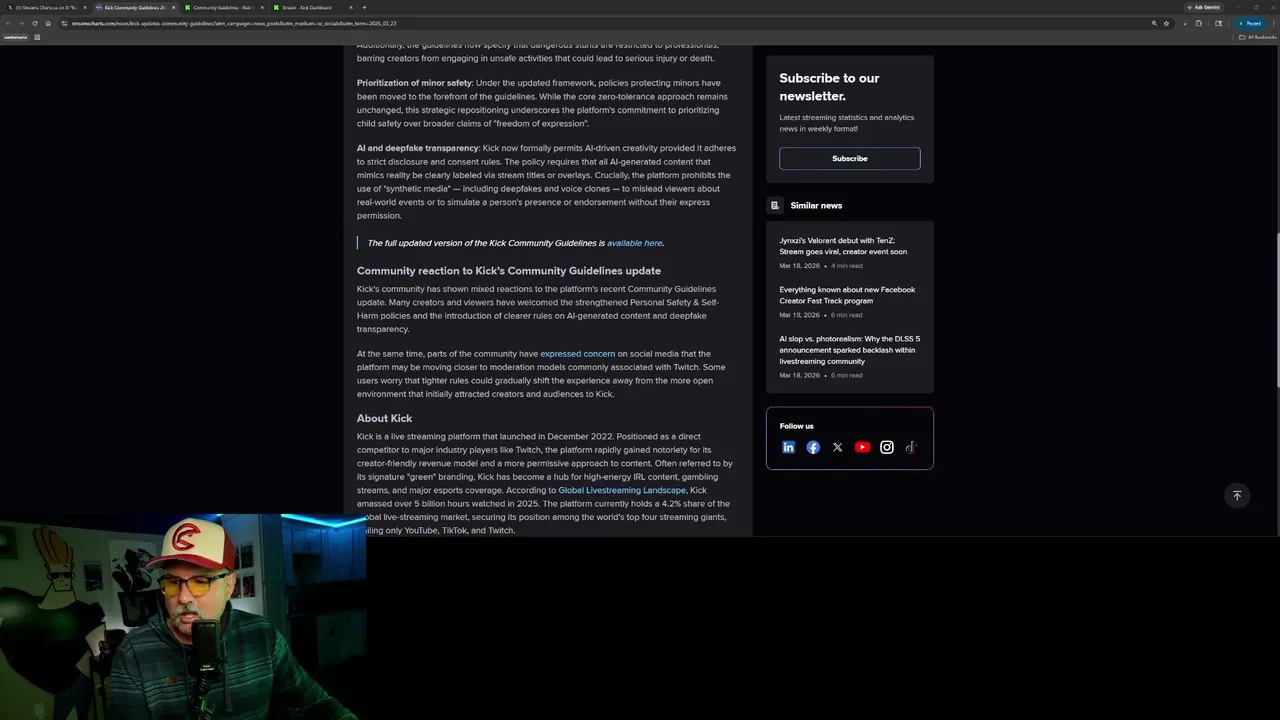
Task: Click the Paused profile button
Action: click(x=1250, y=23)
